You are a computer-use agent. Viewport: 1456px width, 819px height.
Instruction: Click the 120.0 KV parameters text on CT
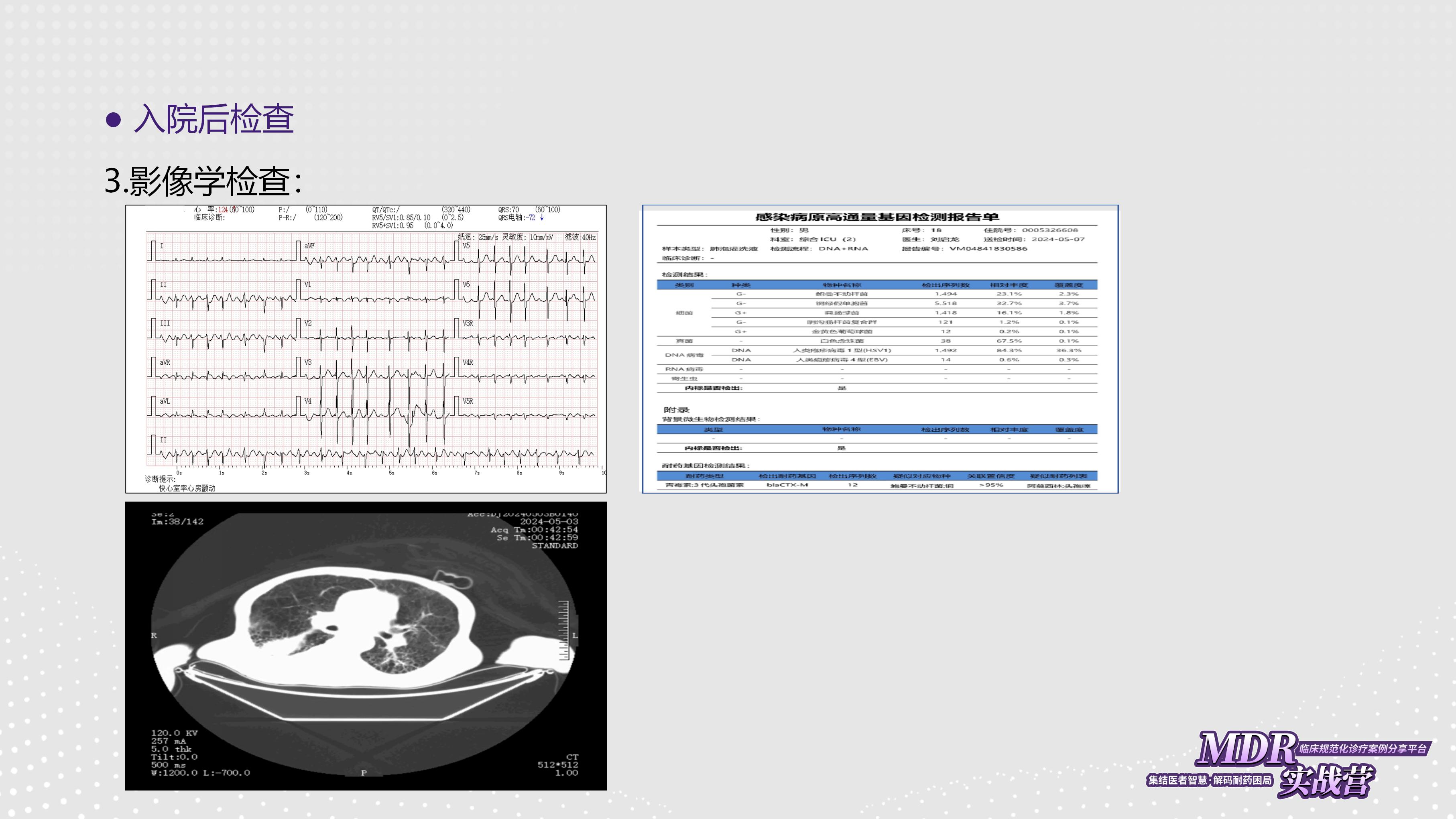(x=174, y=733)
